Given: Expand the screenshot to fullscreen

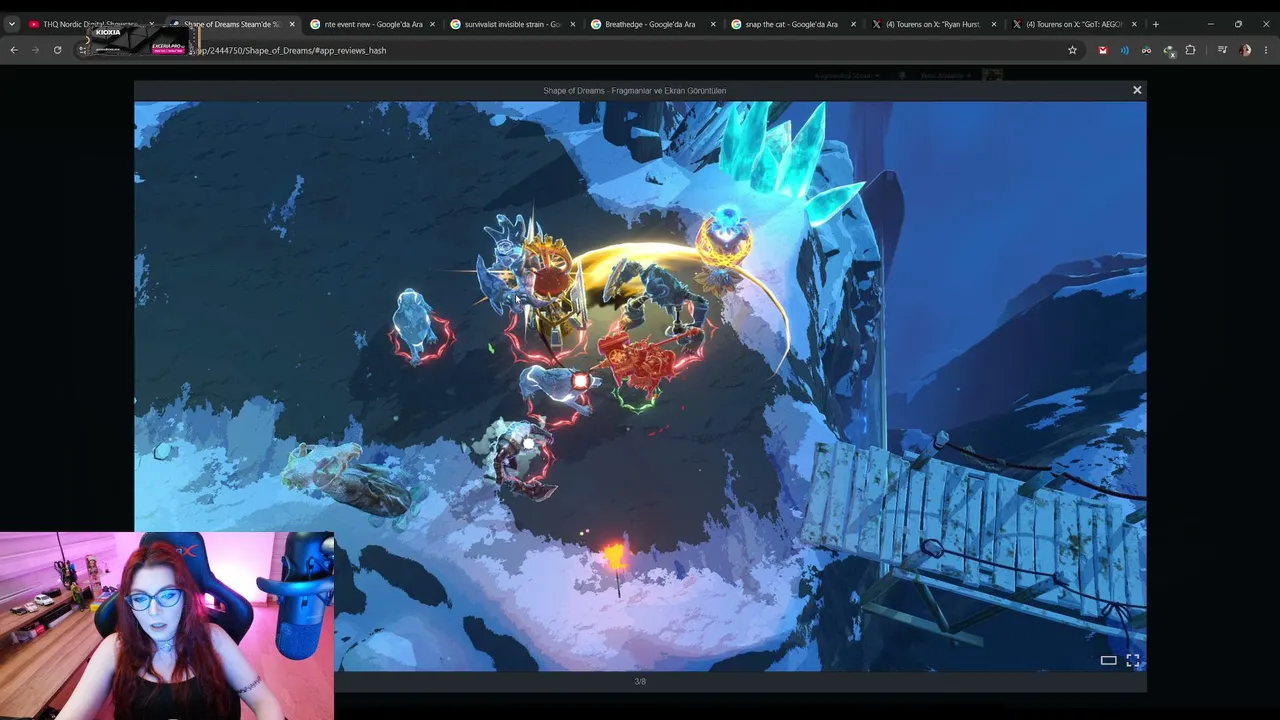Looking at the screenshot, I should (1133, 660).
